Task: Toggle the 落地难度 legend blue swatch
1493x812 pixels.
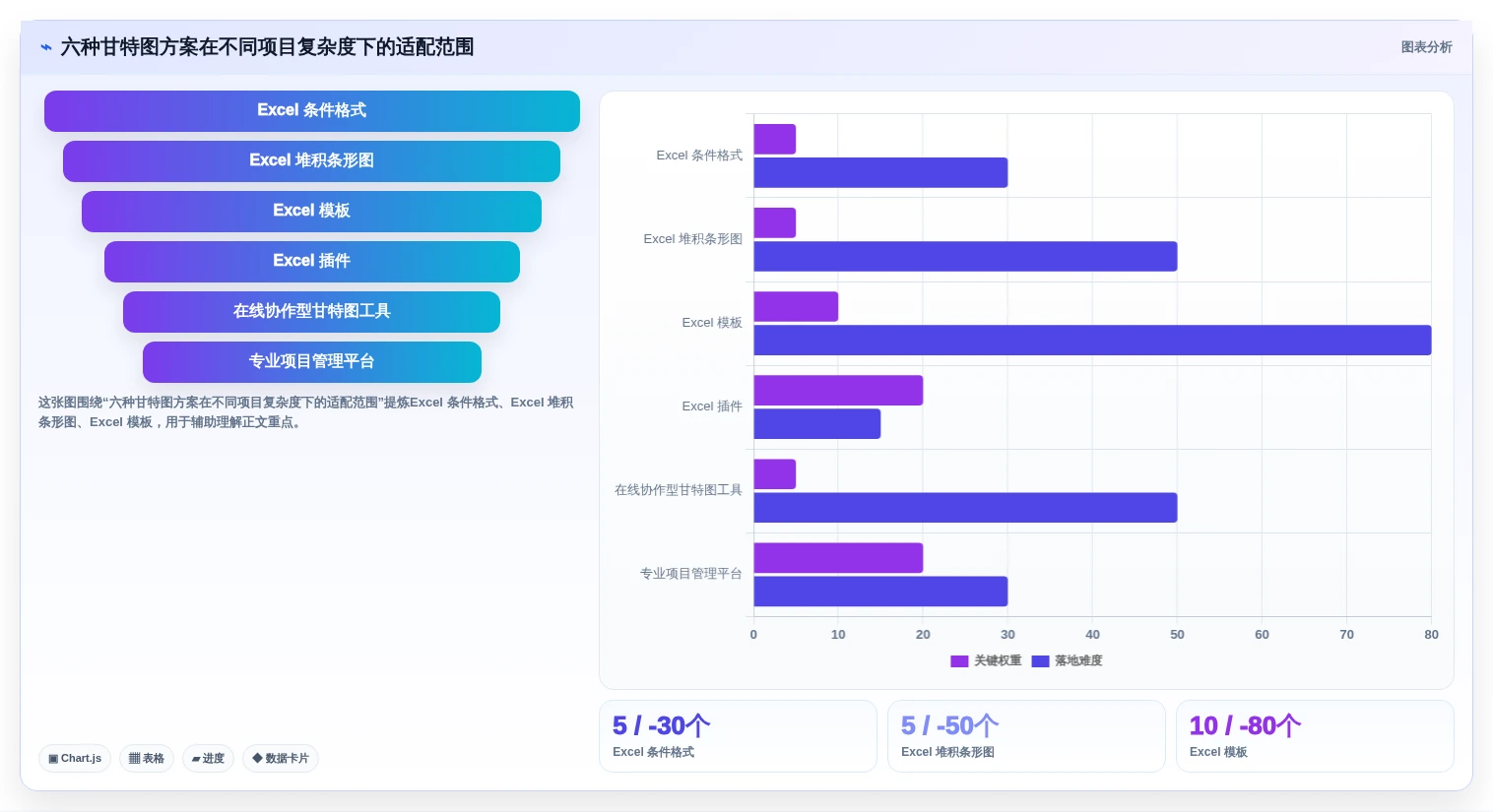Action: [1040, 661]
